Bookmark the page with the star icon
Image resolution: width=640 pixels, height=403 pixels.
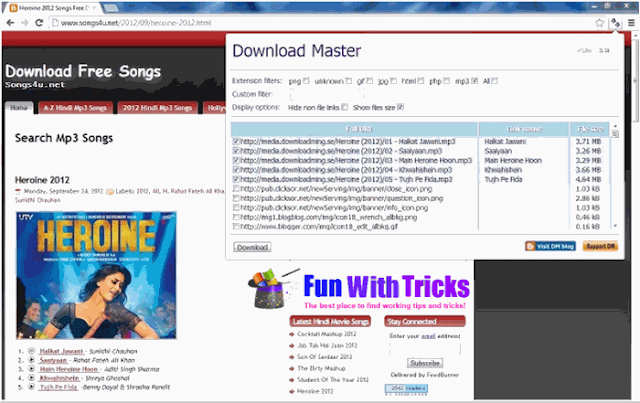click(599, 23)
